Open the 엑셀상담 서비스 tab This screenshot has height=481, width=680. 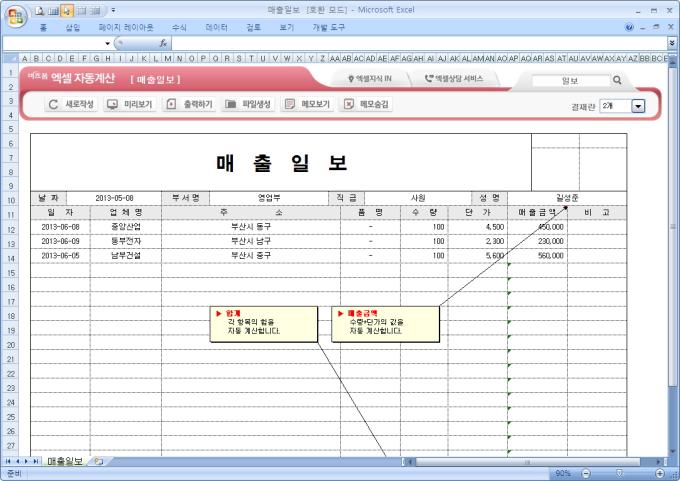pos(454,79)
